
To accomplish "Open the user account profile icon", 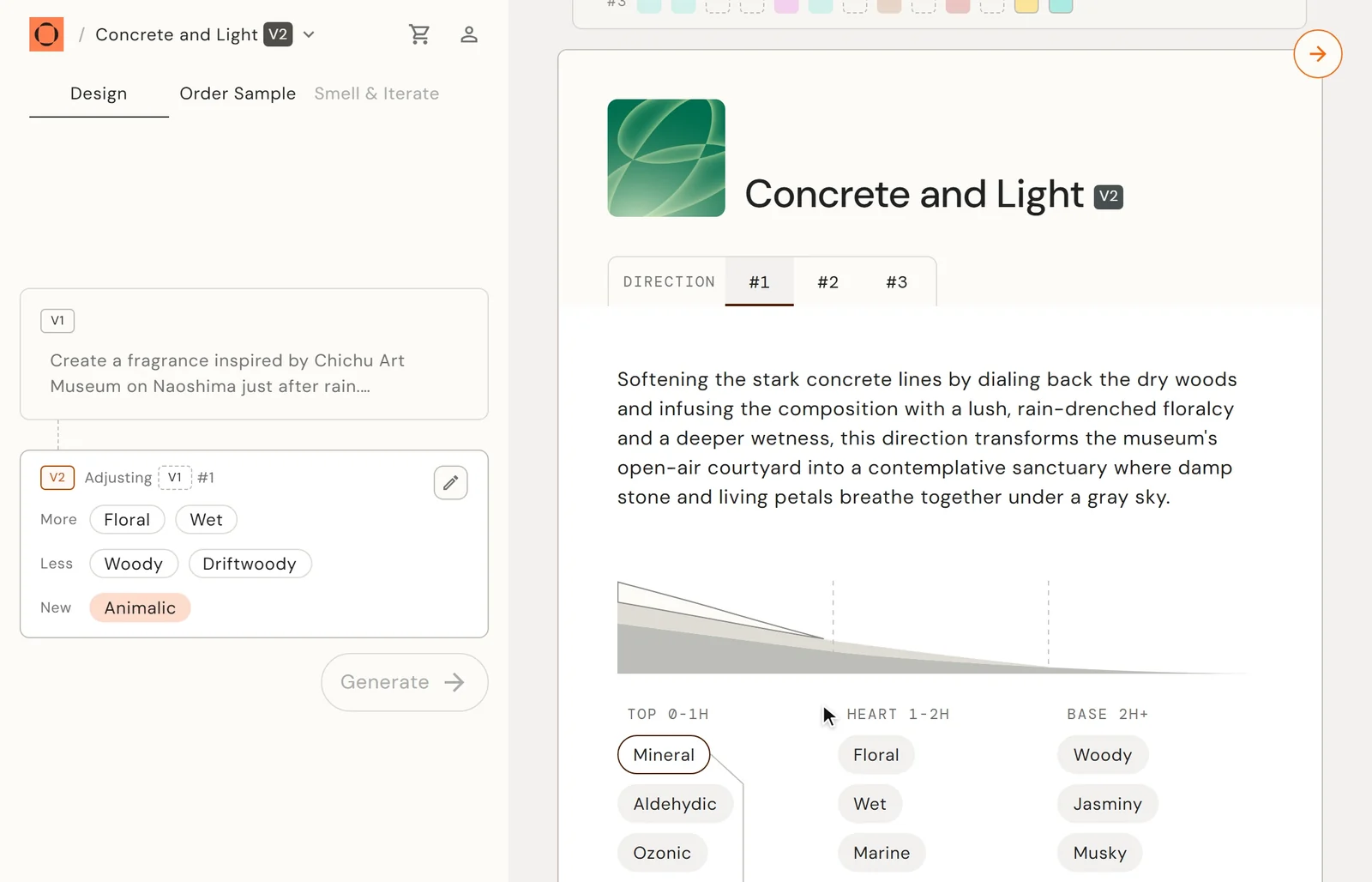I will click(468, 34).
